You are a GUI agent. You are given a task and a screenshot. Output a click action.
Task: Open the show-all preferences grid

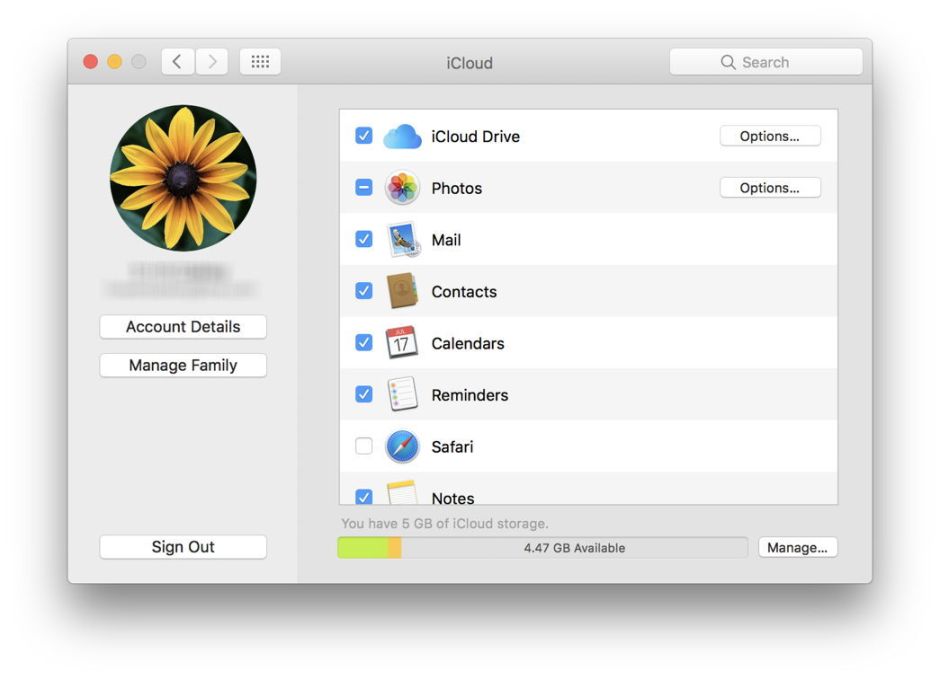260,61
